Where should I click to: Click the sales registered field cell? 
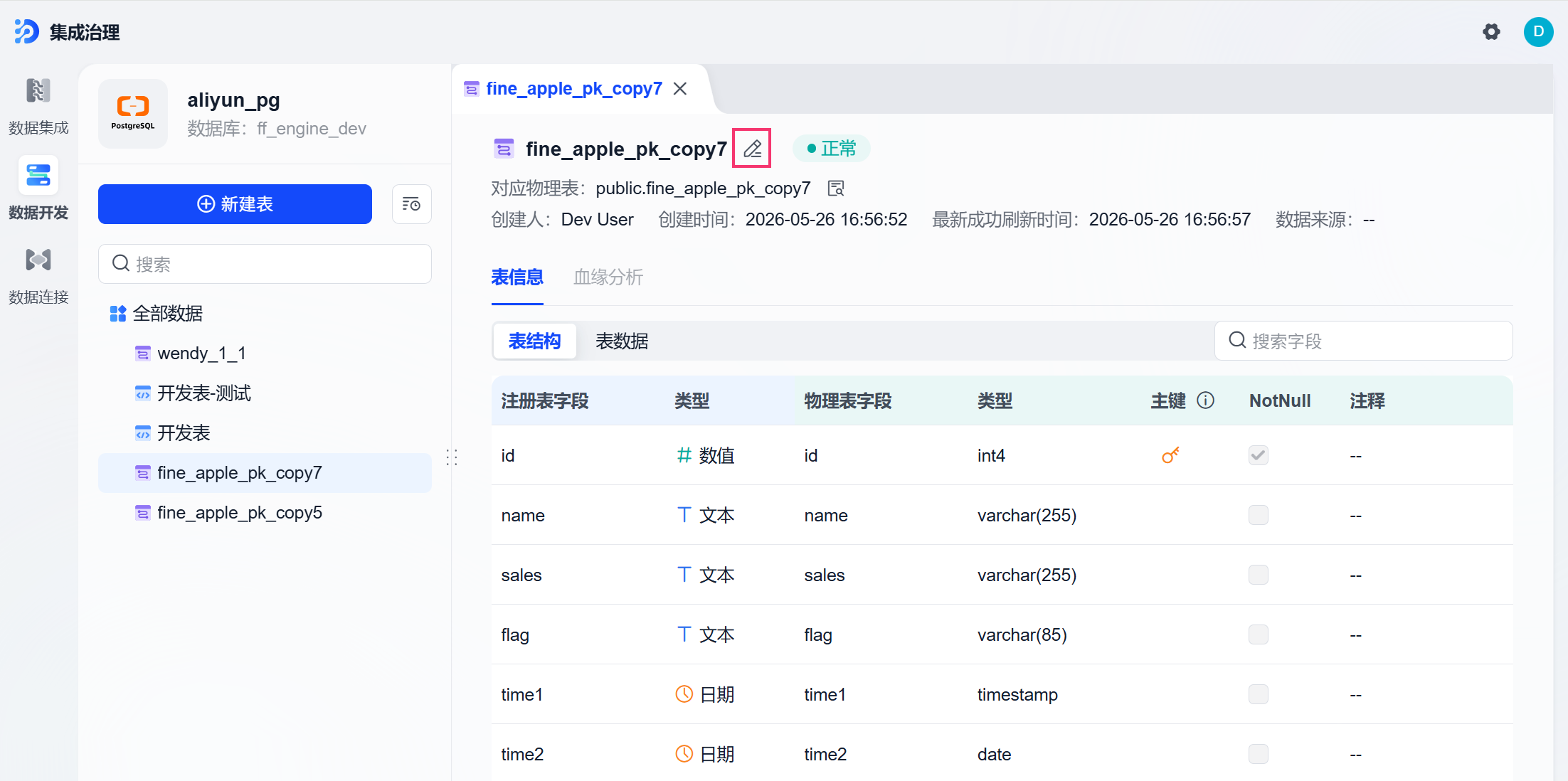(521, 575)
